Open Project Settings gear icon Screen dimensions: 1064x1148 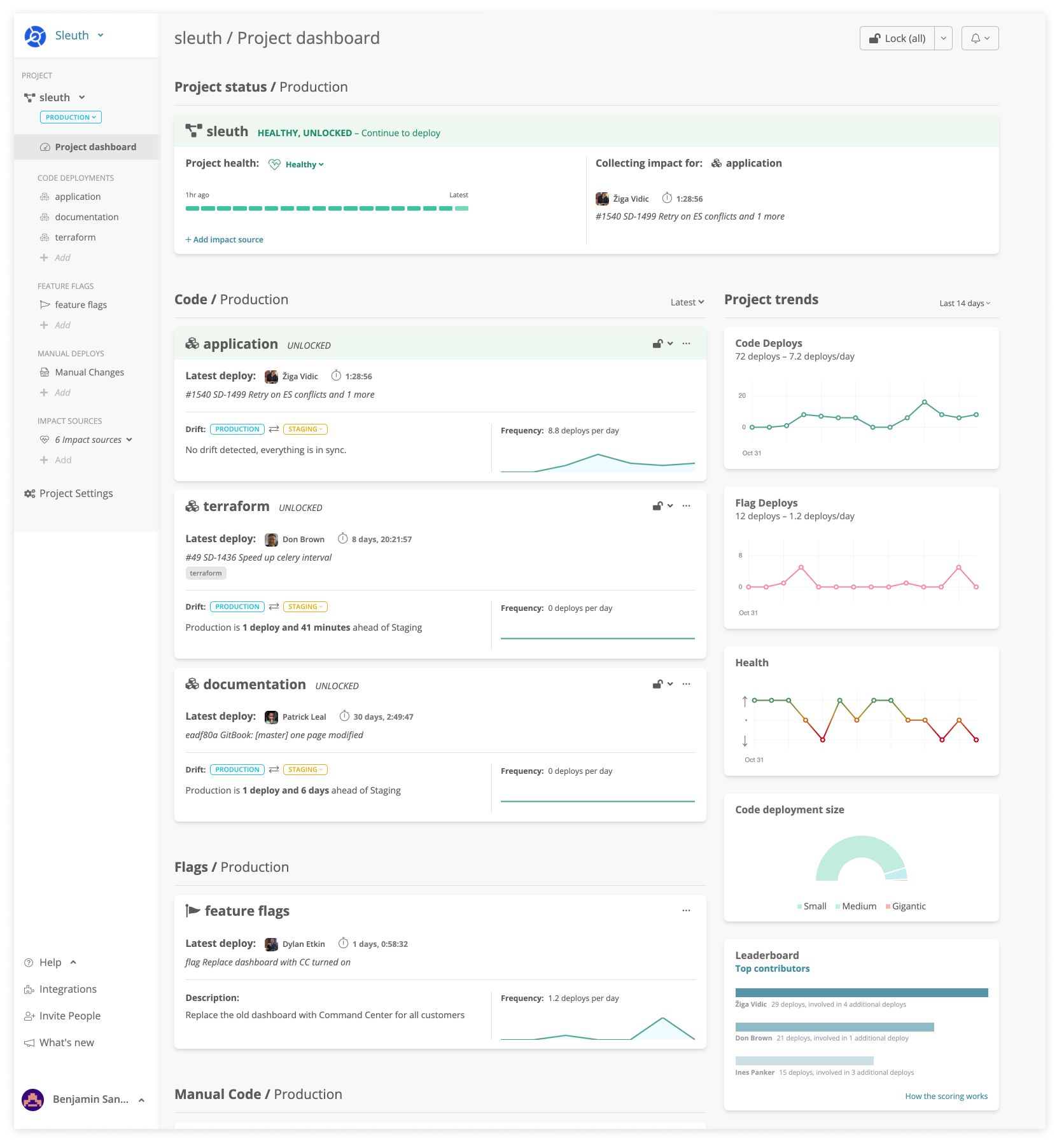(29, 494)
